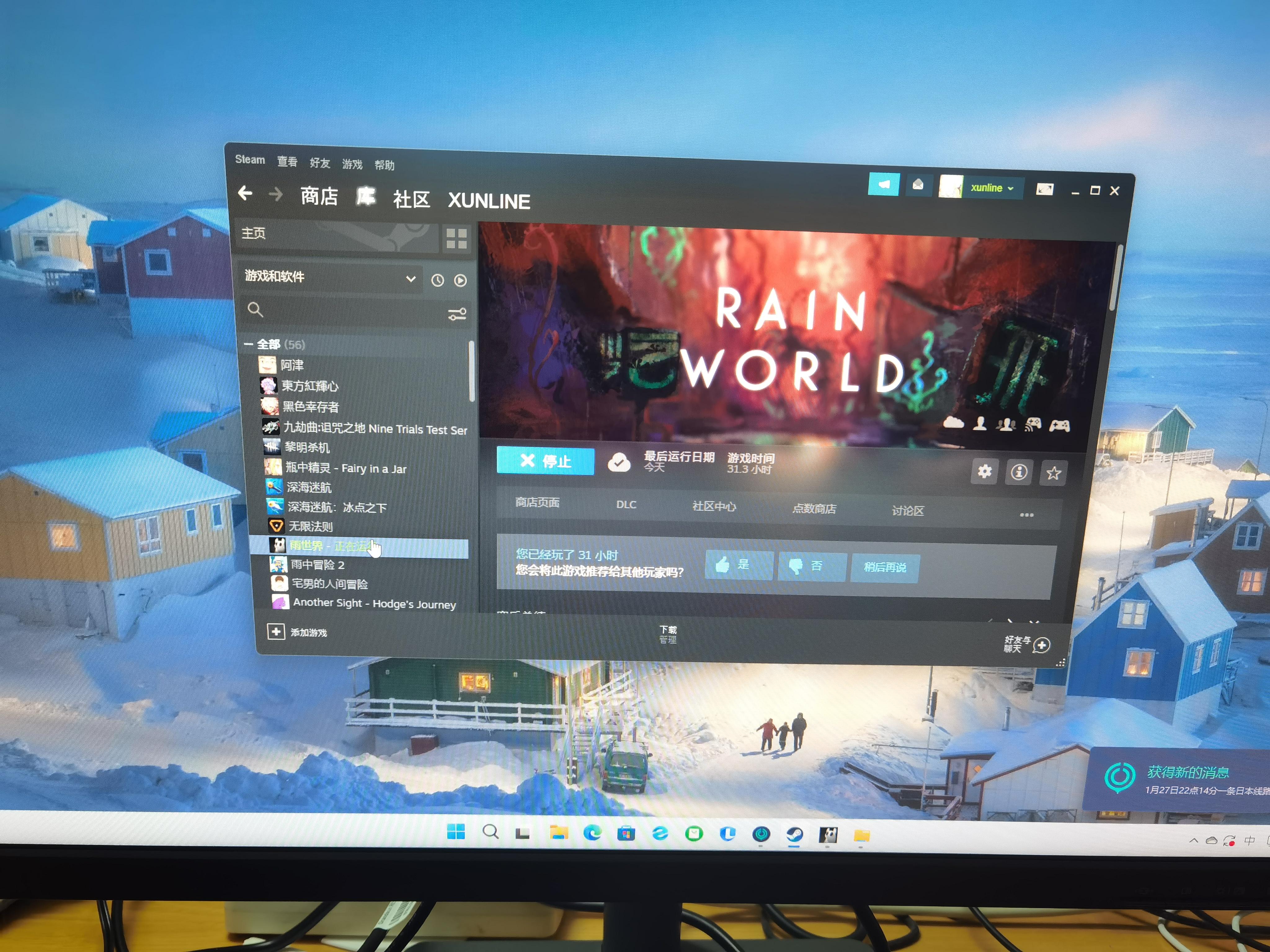The width and height of the screenshot is (1270, 952).
Task: Show Rain World game info icon
Action: tap(1019, 472)
